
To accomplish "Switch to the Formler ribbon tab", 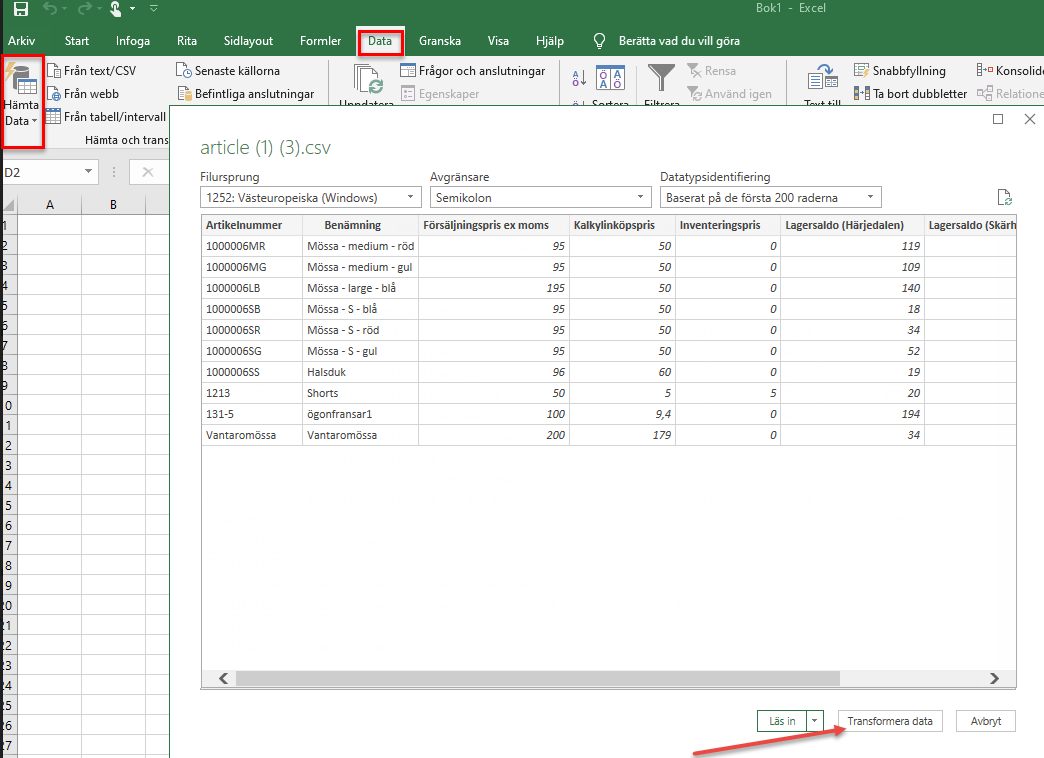I will click(320, 41).
